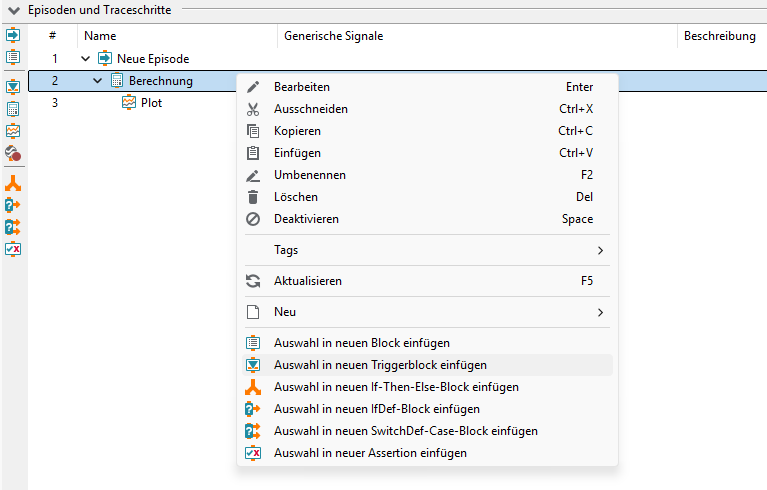
Task: Click the IfDef block icon in sidebar
Action: [x=13, y=205]
